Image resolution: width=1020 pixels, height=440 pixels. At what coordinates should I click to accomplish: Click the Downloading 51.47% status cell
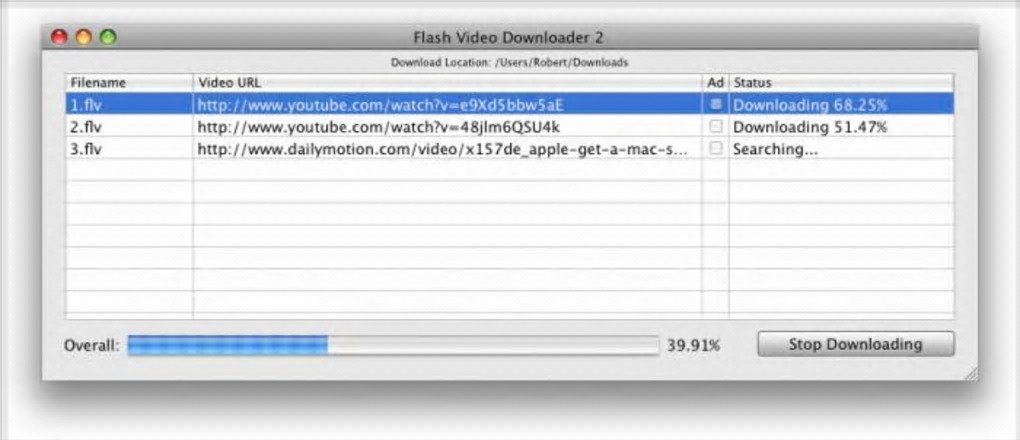pos(842,126)
